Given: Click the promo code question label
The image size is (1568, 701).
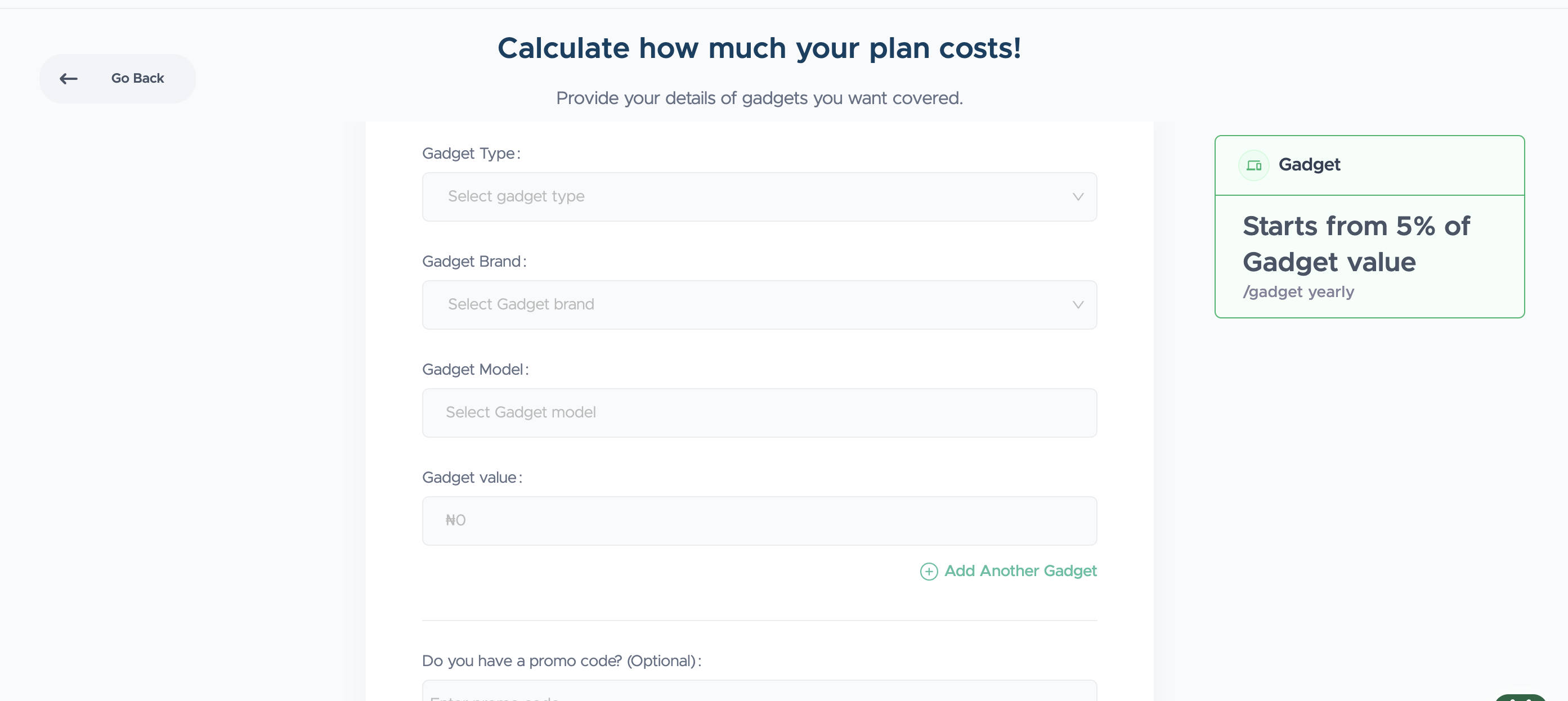Looking at the screenshot, I should [561, 661].
